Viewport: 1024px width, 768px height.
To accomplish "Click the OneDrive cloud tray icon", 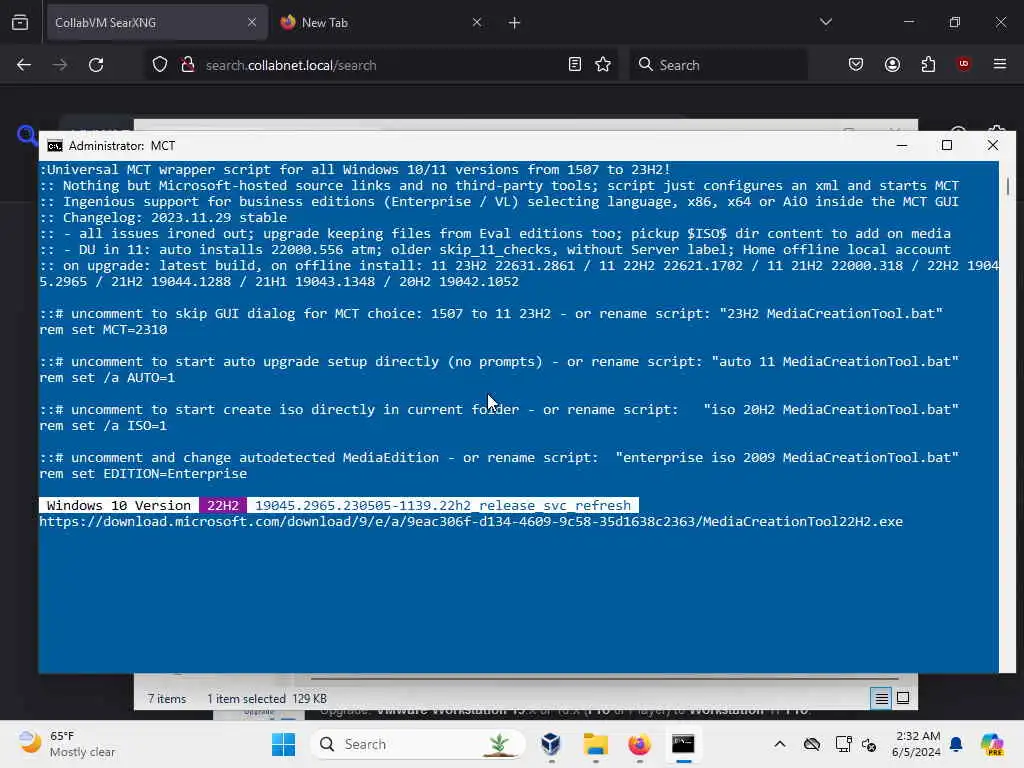I will 812,744.
